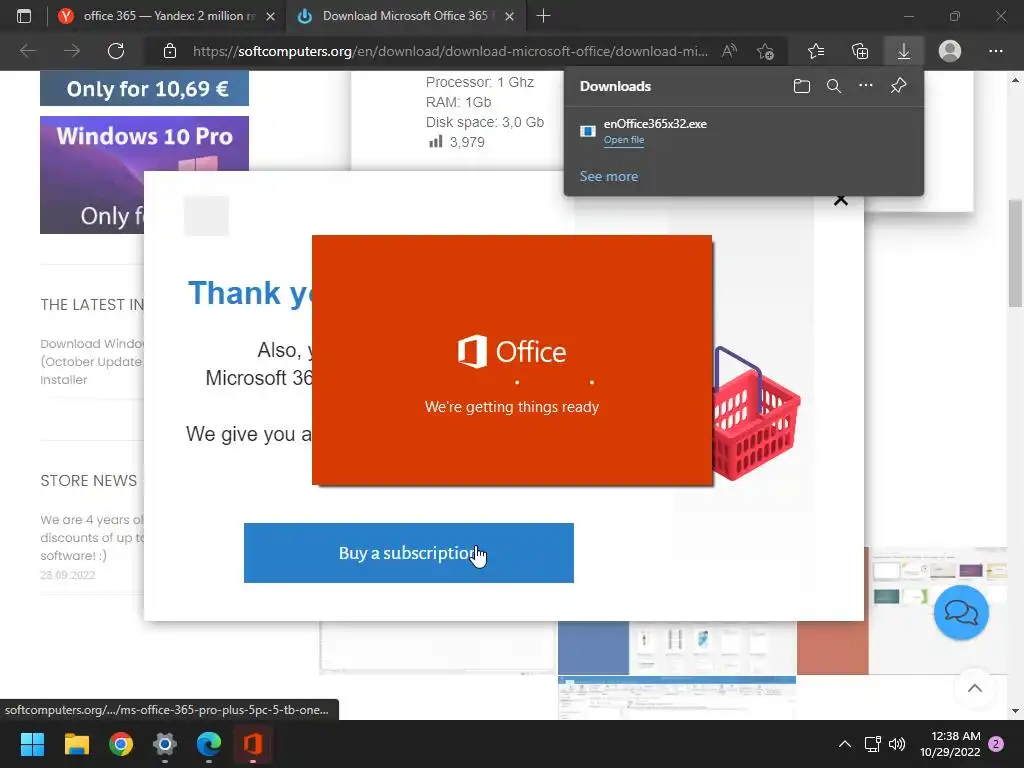1024x768 pixels.
Task: Click the Only for 10,69 € banner
Action: tap(144, 88)
